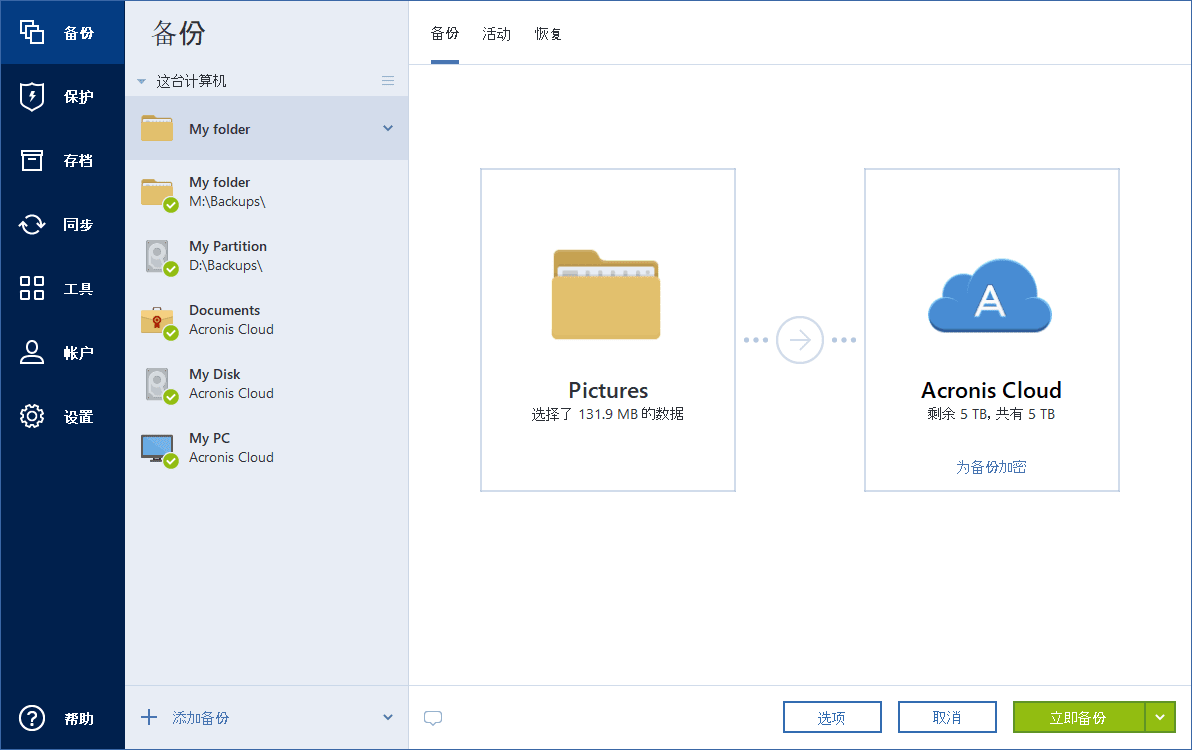The image size is (1192, 750).
Task: Open the Protection shield icon in sidebar
Action: (x=32, y=97)
